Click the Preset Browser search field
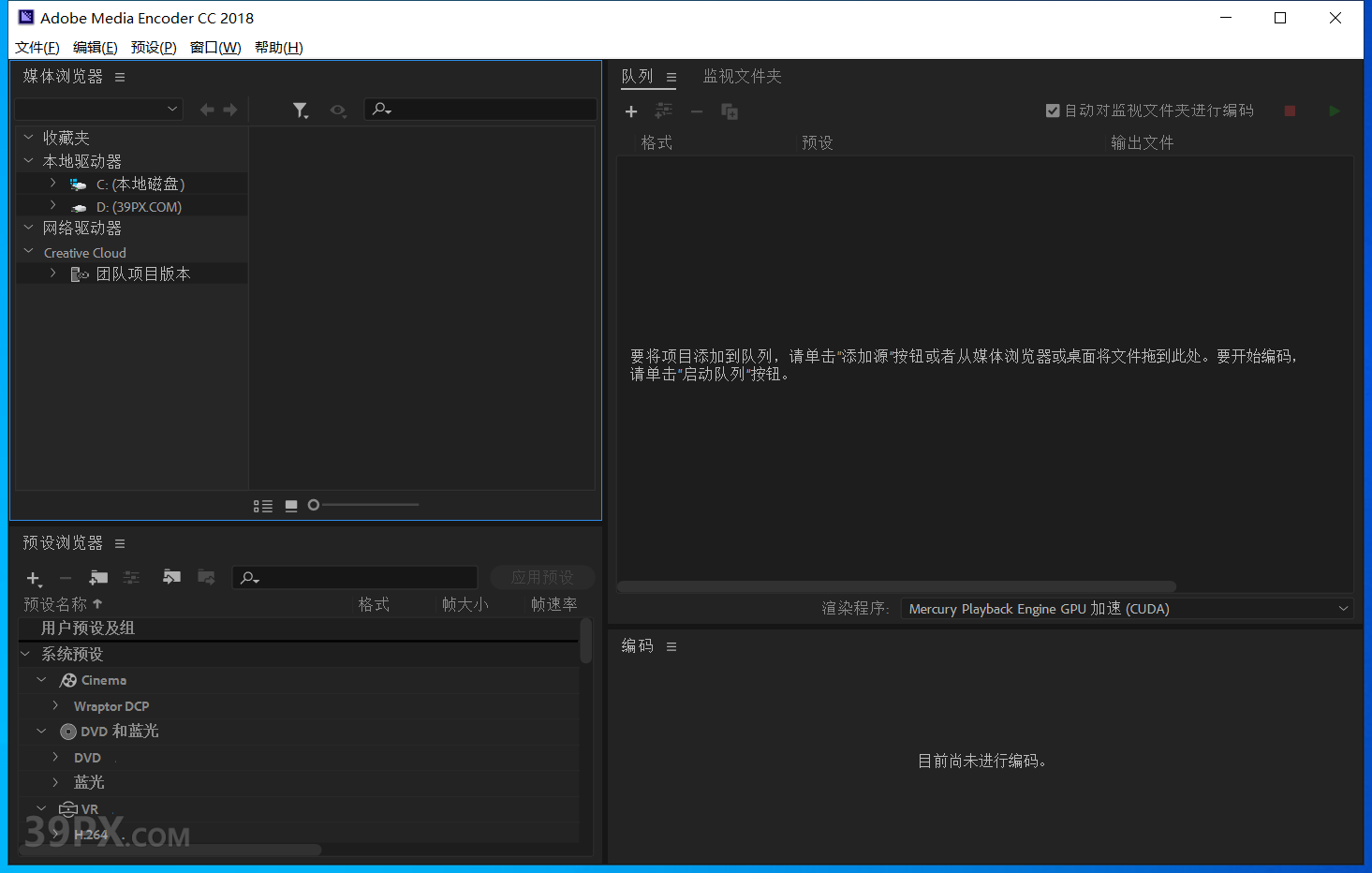Screen dimensions: 1372x873 click(355, 577)
